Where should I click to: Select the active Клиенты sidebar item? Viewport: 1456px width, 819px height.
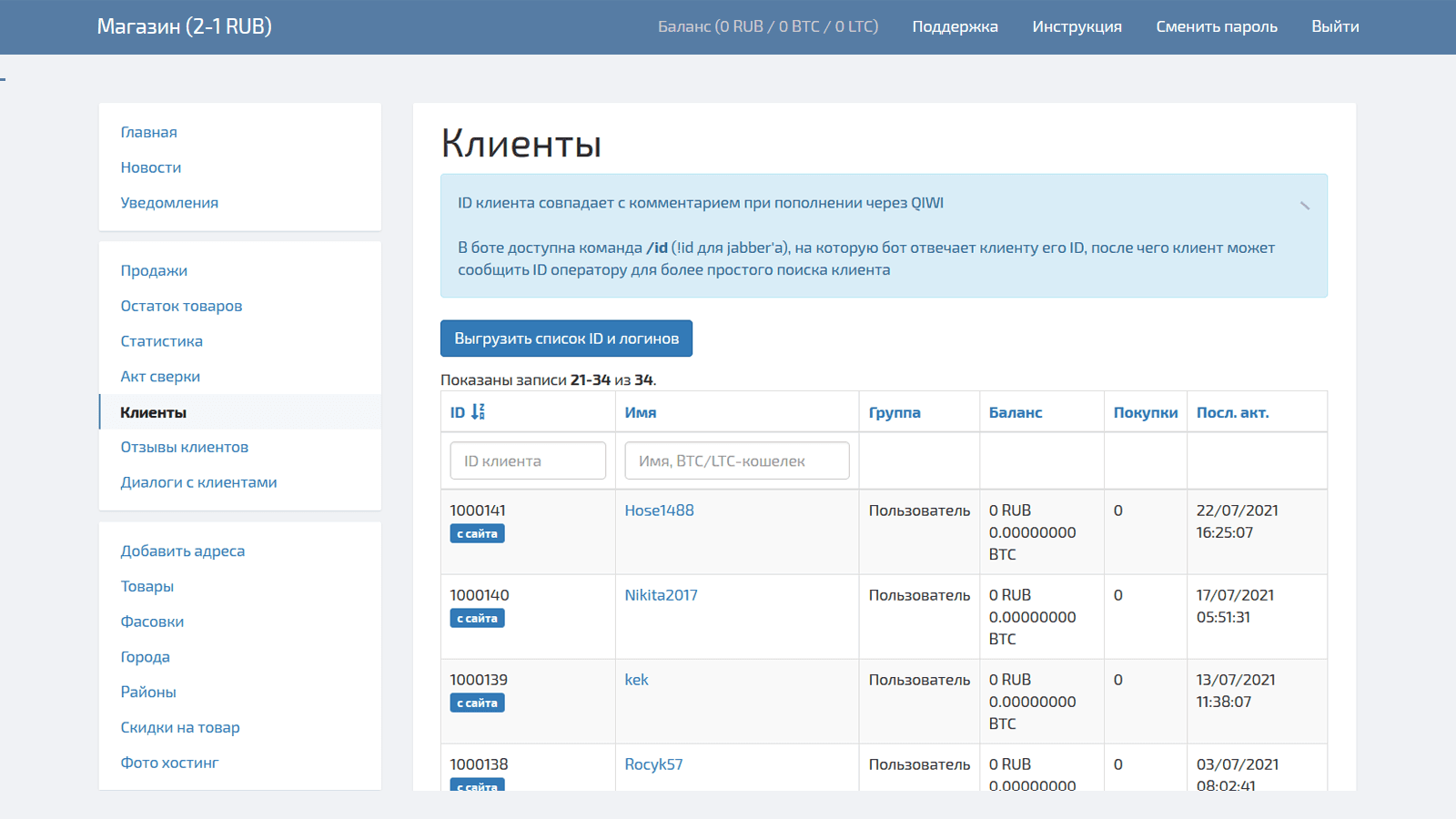pos(240,412)
